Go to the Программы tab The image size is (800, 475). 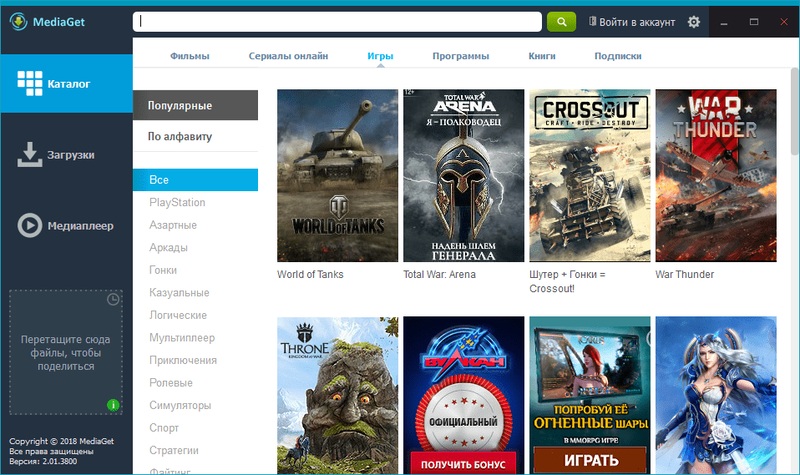coord(460,57)
